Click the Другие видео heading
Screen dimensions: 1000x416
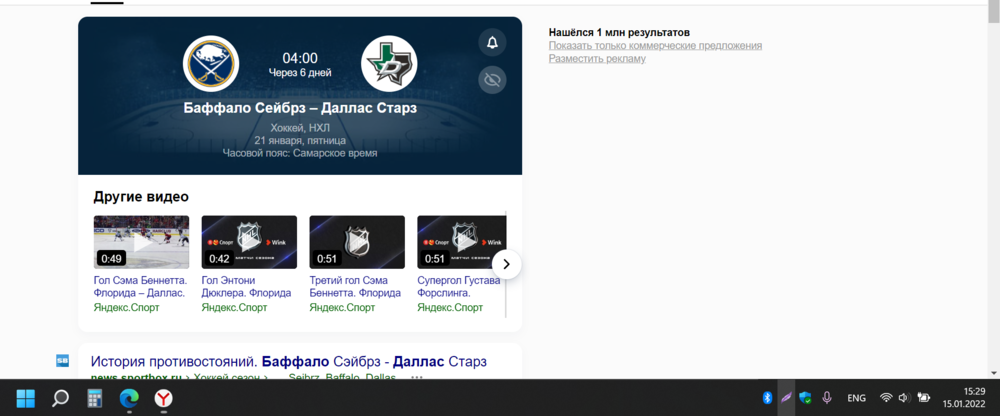point(141,197)
